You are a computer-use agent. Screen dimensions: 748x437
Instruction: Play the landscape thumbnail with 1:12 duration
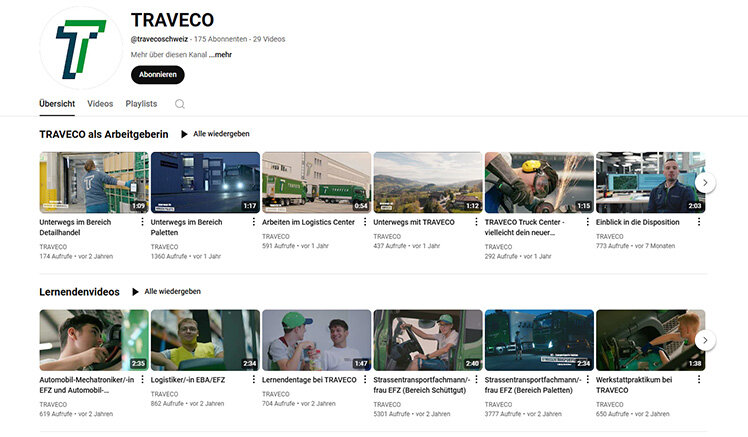tap(428, 182)
